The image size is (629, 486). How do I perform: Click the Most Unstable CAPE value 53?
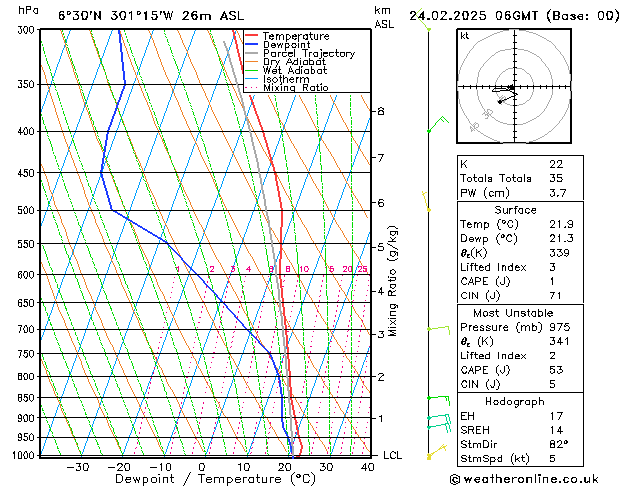click(556, 370)
